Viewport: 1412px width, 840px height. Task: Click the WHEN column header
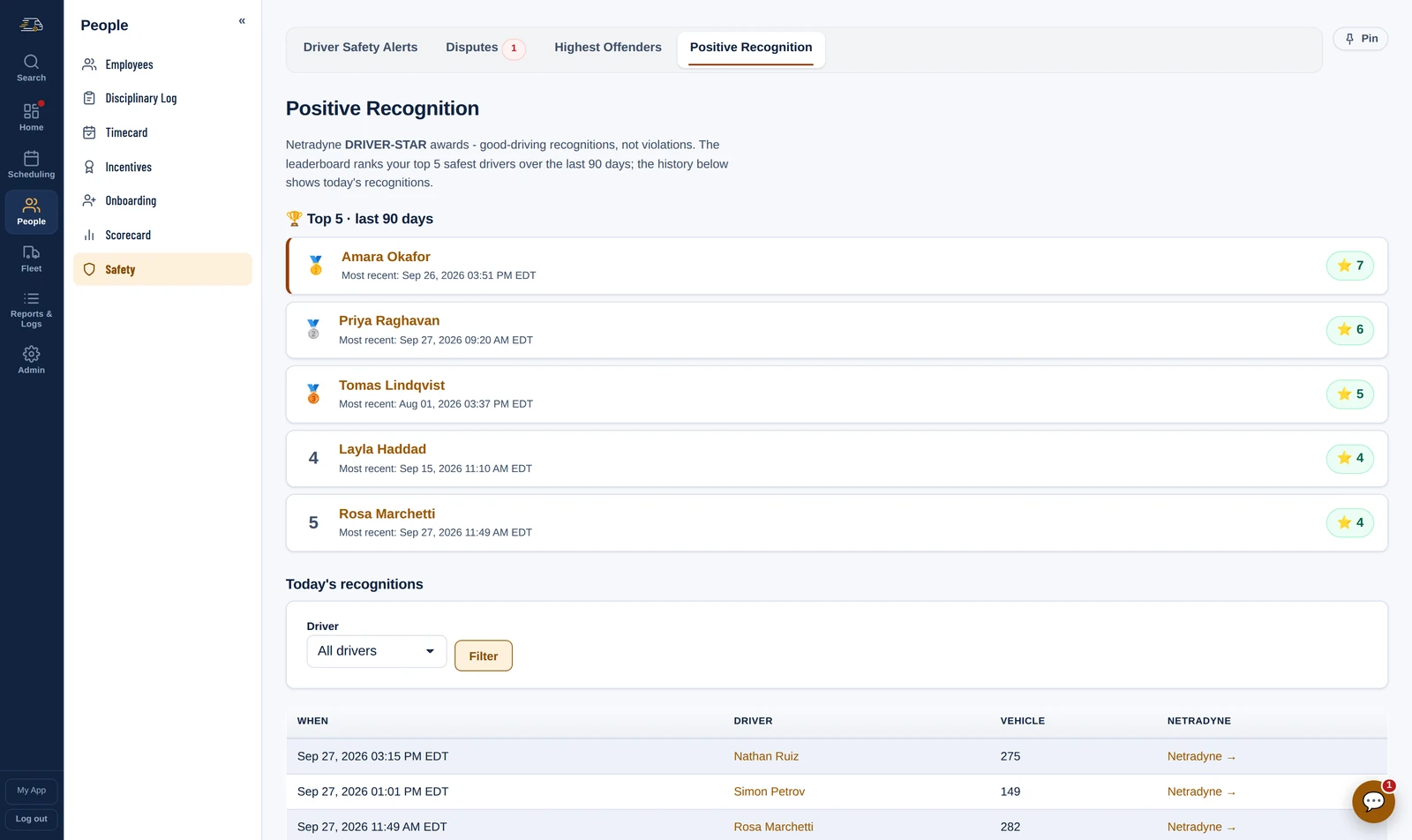coord(312,721)
